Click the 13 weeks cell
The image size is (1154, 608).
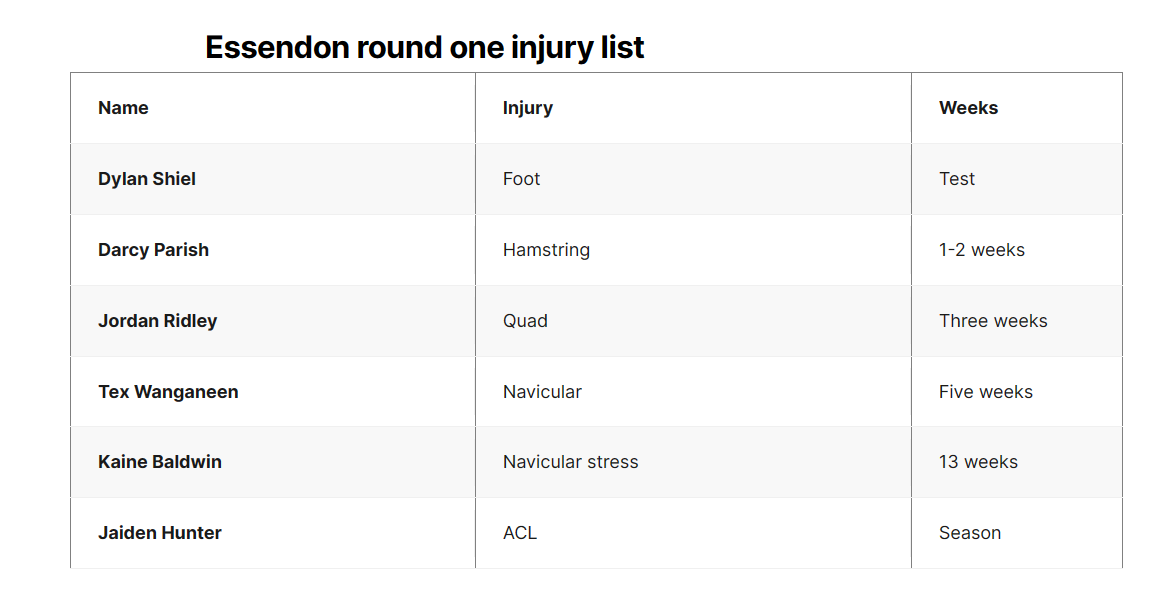[x=1017, y=462]
